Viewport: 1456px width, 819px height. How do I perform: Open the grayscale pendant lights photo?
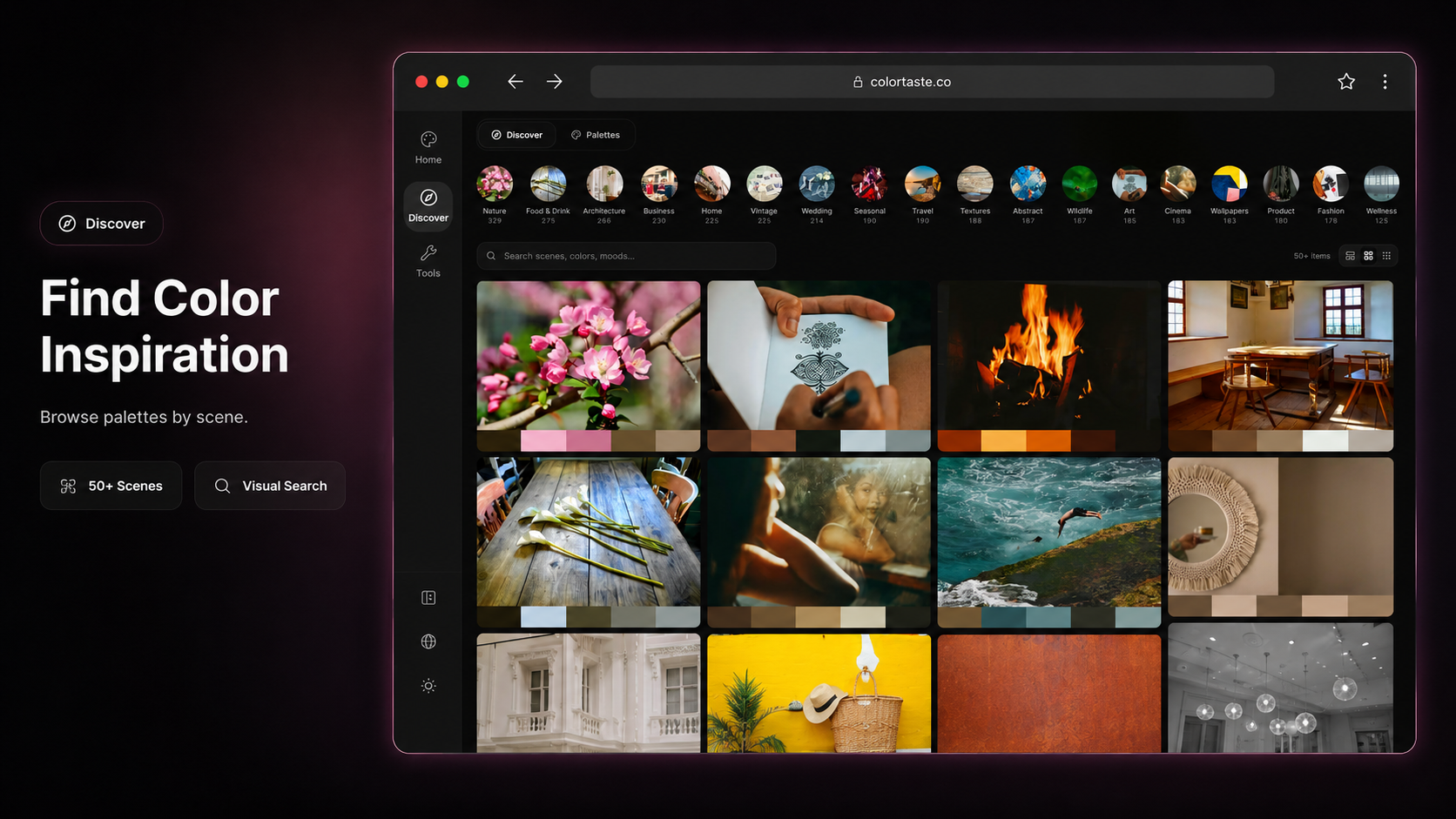click(x=1281, y=688)
